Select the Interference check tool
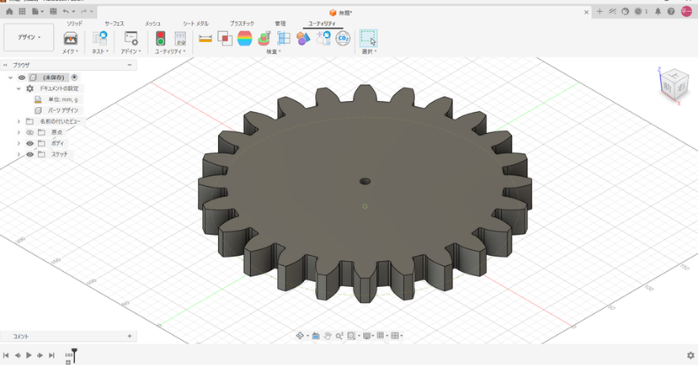 tap(225, 38)
